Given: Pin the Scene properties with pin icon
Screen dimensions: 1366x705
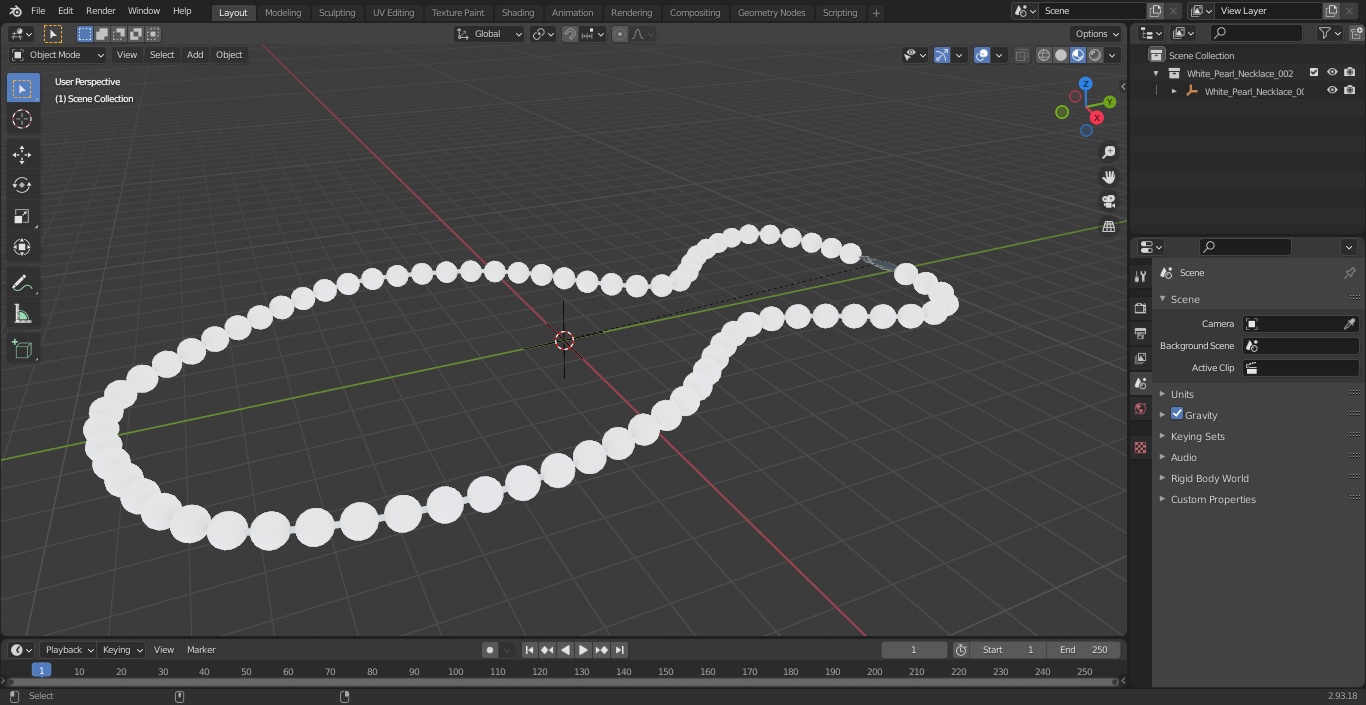Looking at the screenshot, I should [x=1349, y=273].
